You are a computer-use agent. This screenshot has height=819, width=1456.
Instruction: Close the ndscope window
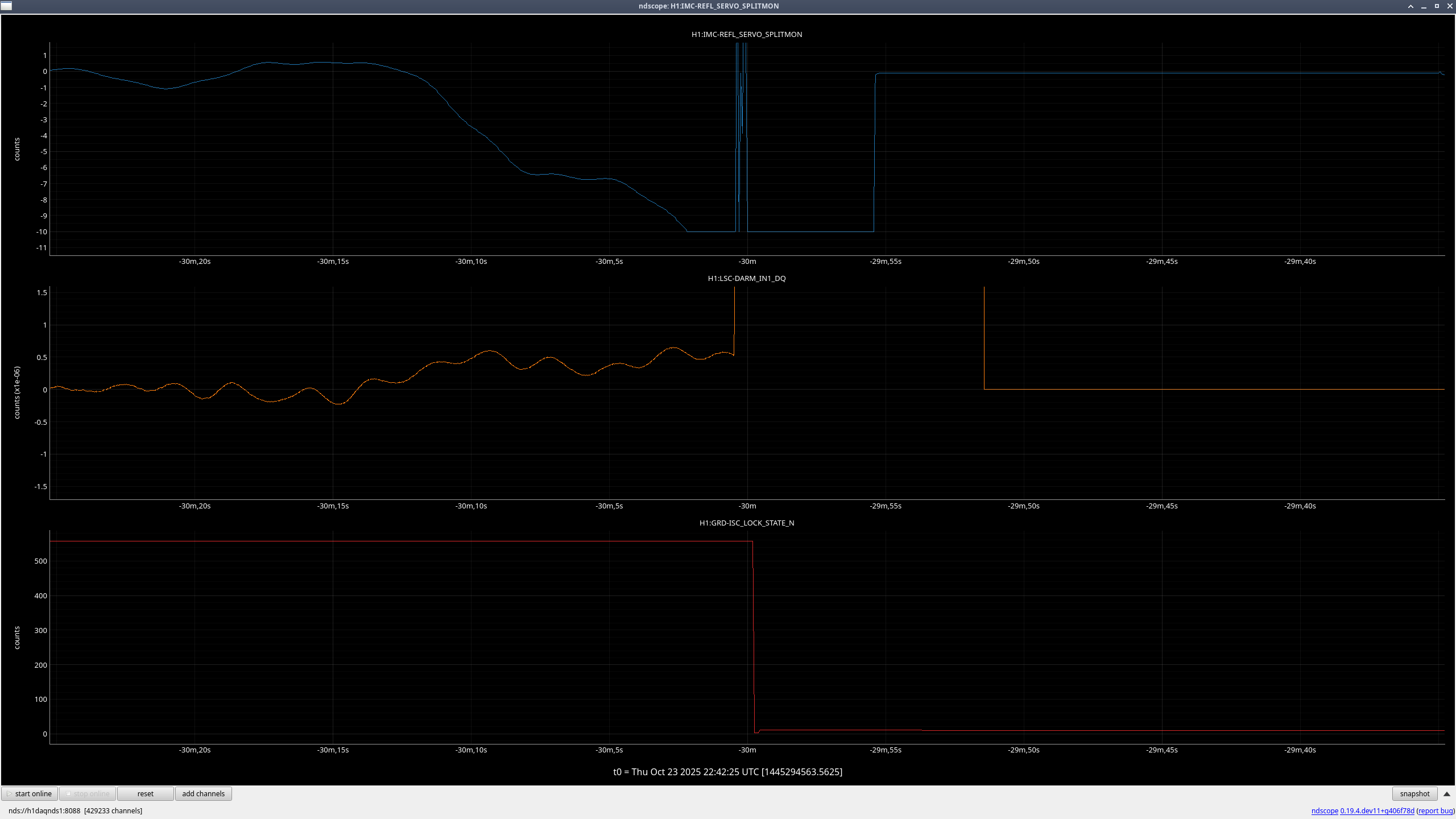click(x=1450, y=6)
